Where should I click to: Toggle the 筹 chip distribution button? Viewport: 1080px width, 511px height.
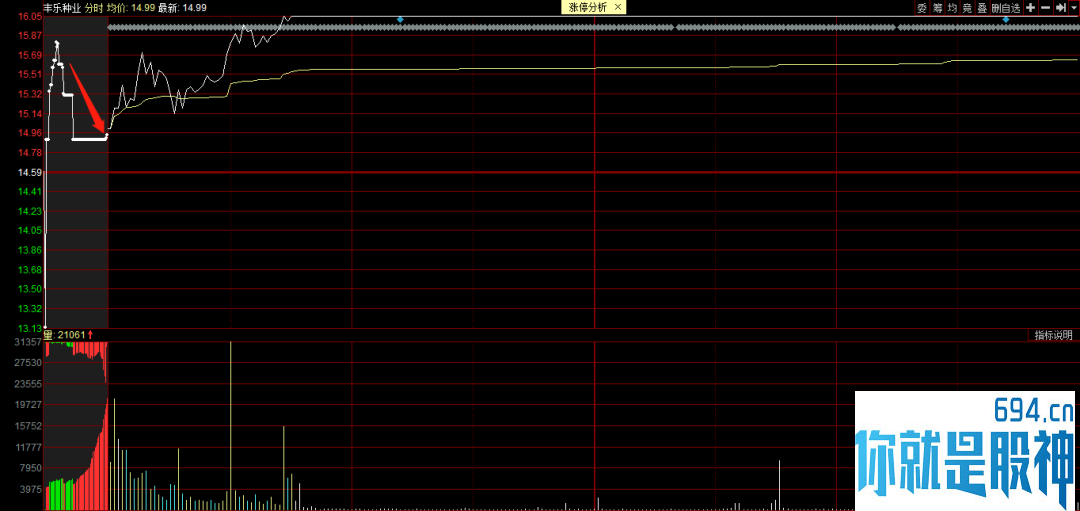click(937, 8)
